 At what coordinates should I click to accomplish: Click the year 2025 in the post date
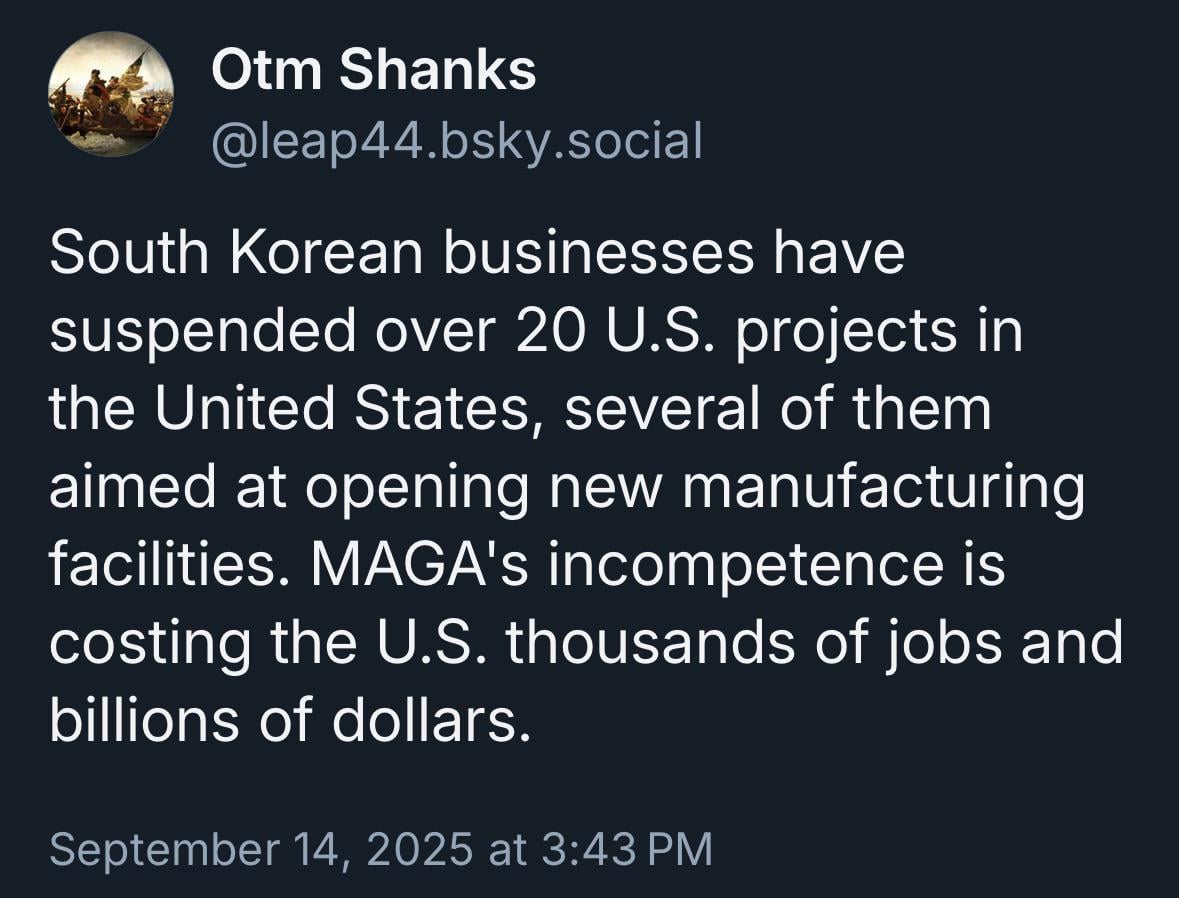[x=420, y=848]
